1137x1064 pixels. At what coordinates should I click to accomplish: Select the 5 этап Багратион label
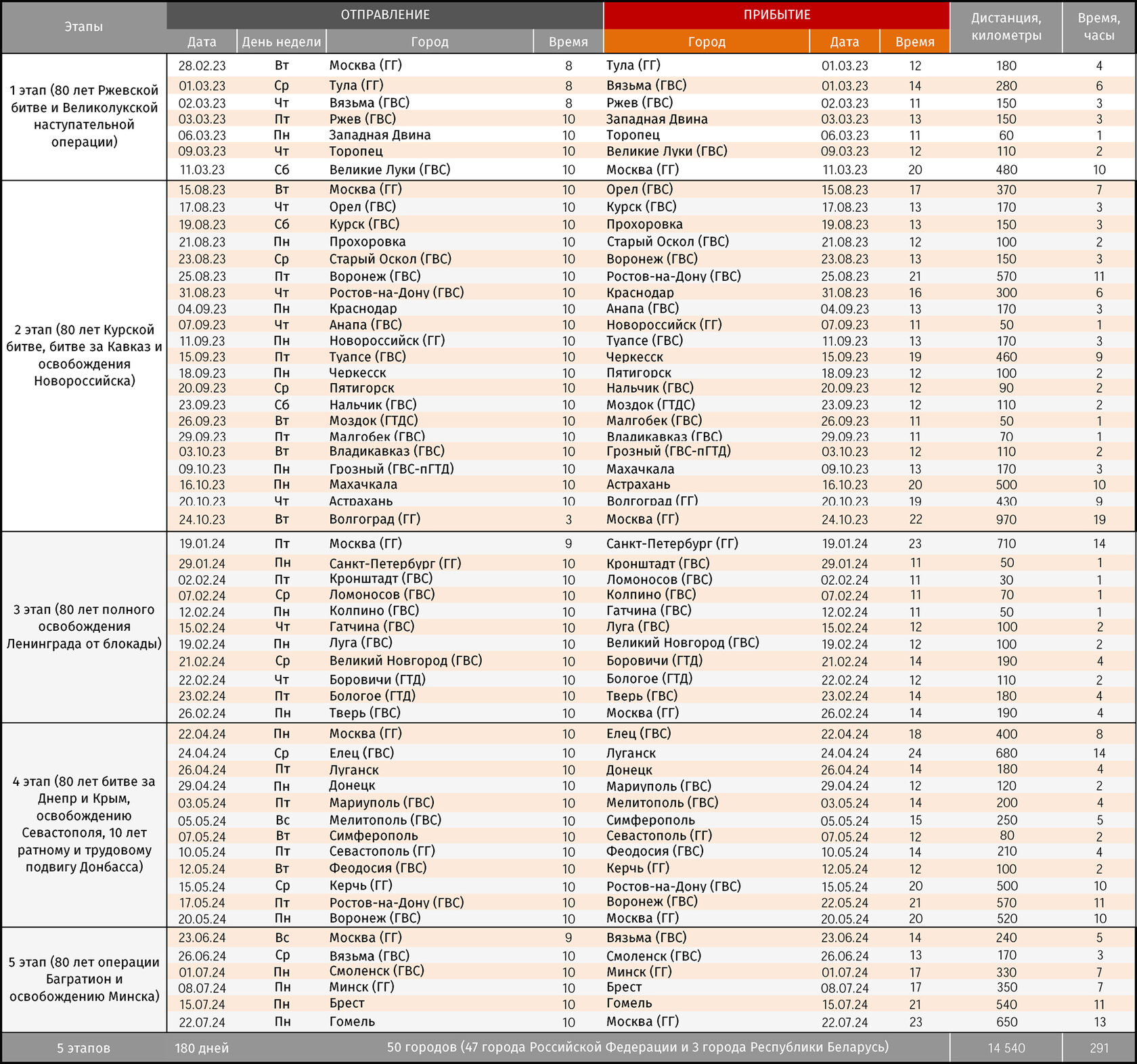84,979
